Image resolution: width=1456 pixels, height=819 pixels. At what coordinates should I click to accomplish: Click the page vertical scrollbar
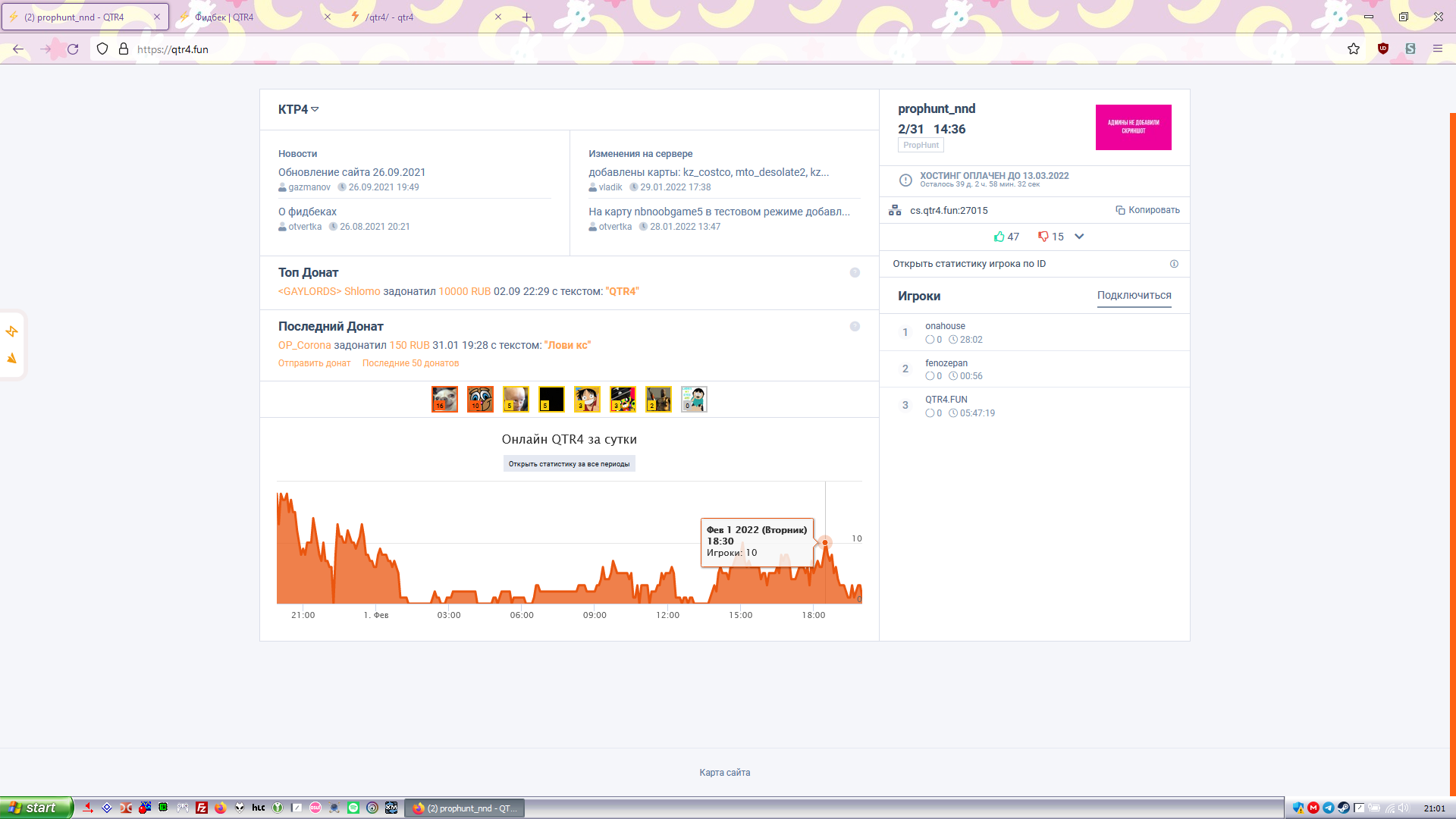point(1452,453)
